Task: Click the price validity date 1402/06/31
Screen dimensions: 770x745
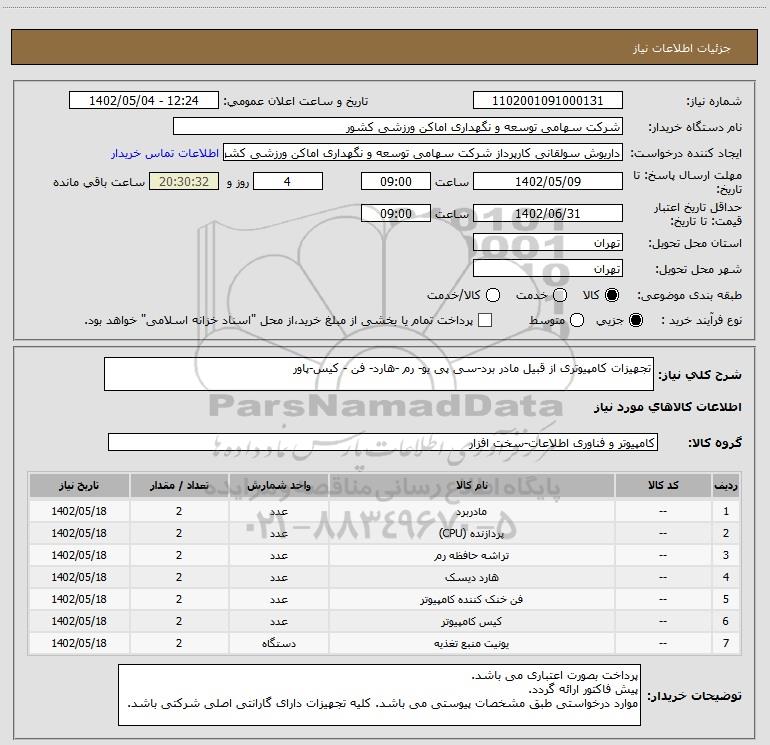Action: (548, 214)
